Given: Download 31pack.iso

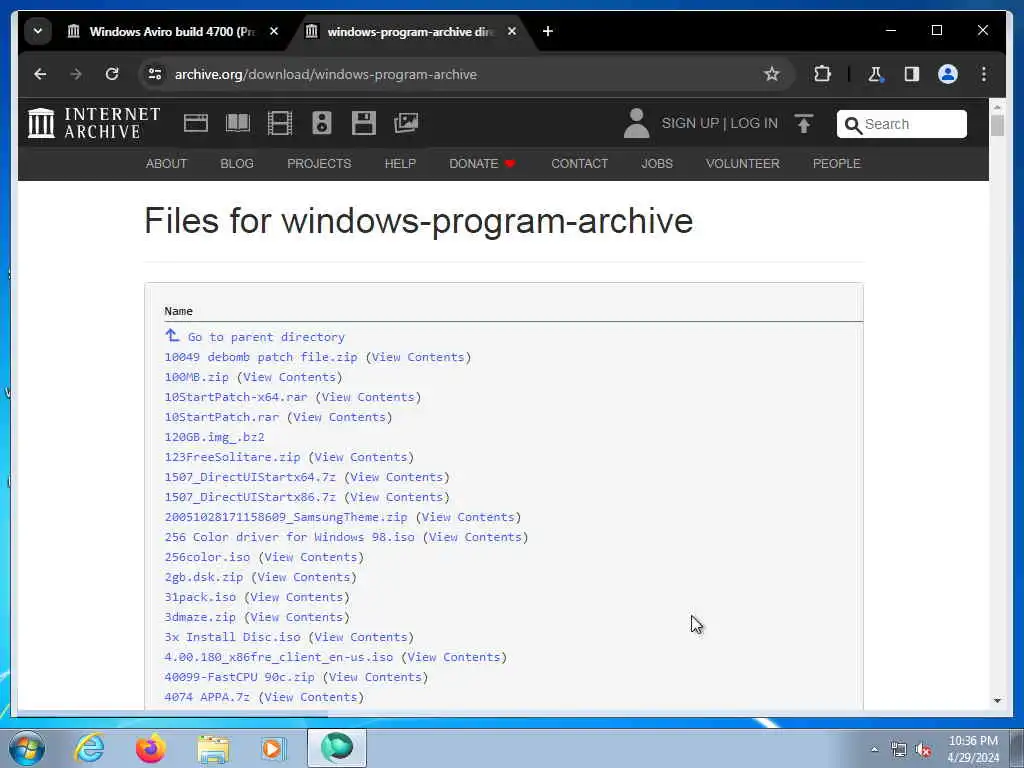Looking at the screenshot, I should (200, 597).
